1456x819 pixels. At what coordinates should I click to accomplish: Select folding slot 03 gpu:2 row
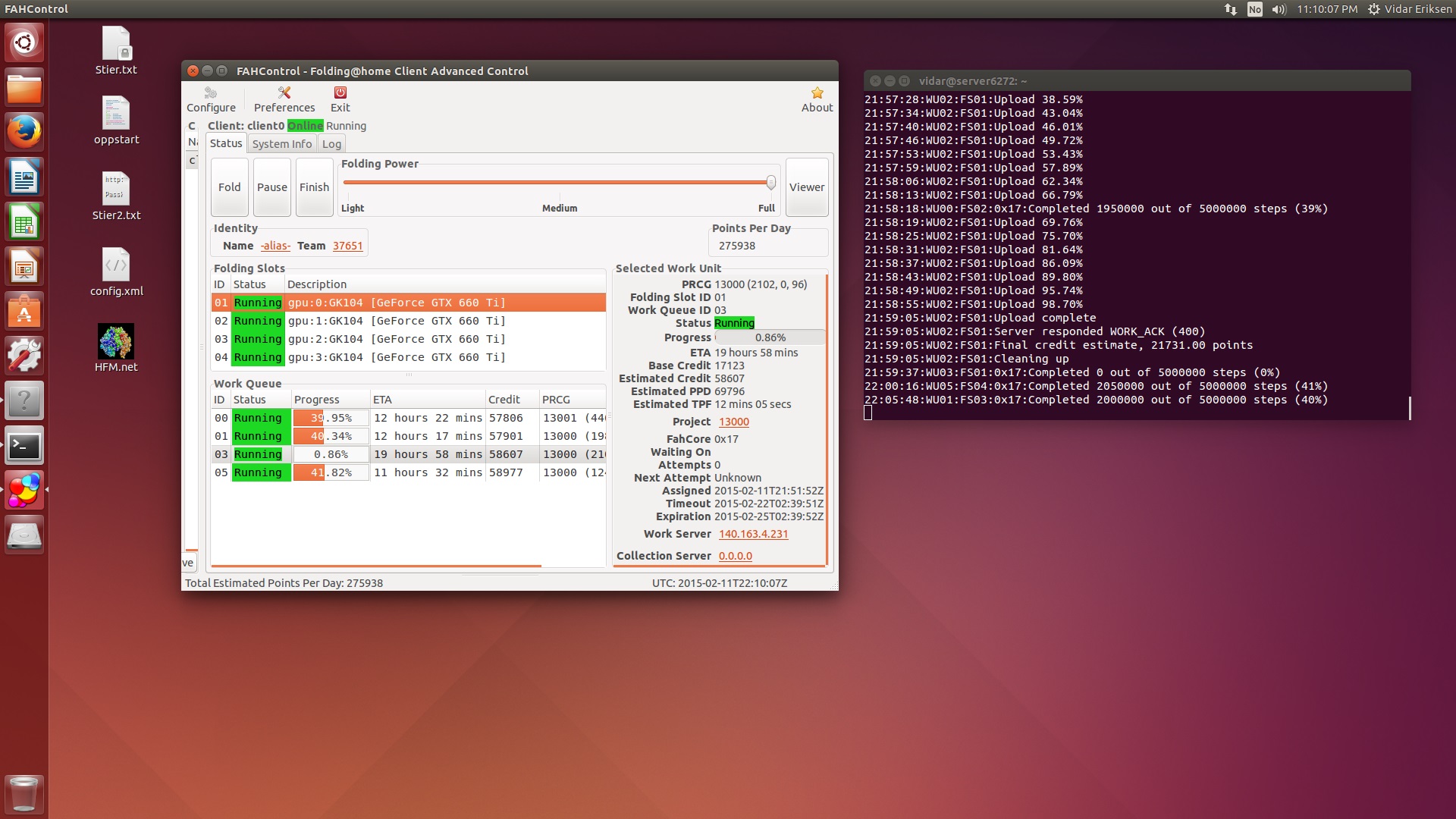pos(409,339)
